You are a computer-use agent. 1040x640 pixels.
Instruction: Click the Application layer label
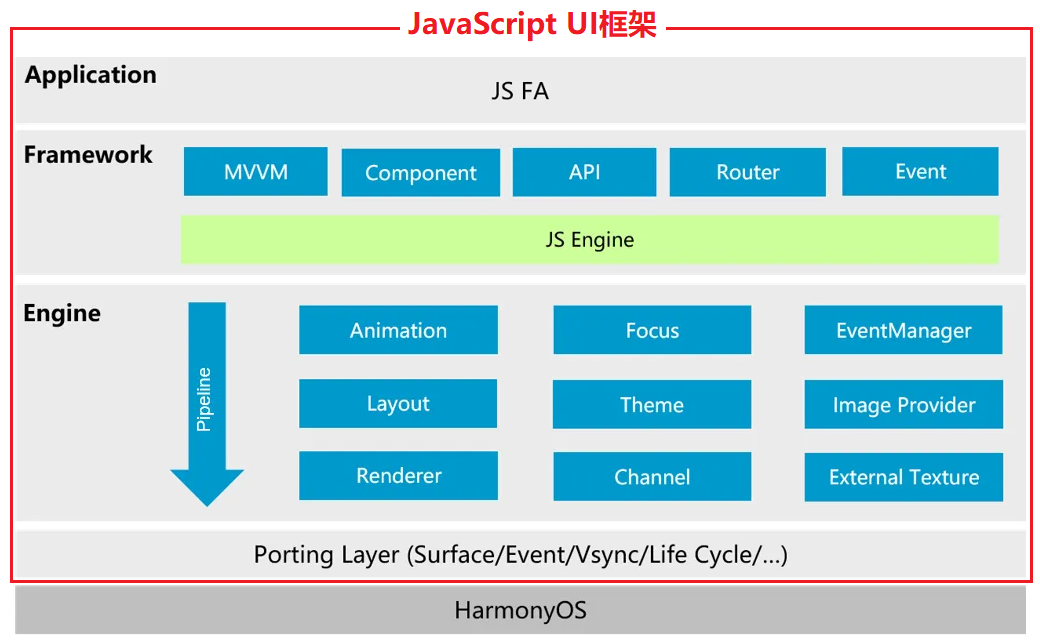click(91, 75)
